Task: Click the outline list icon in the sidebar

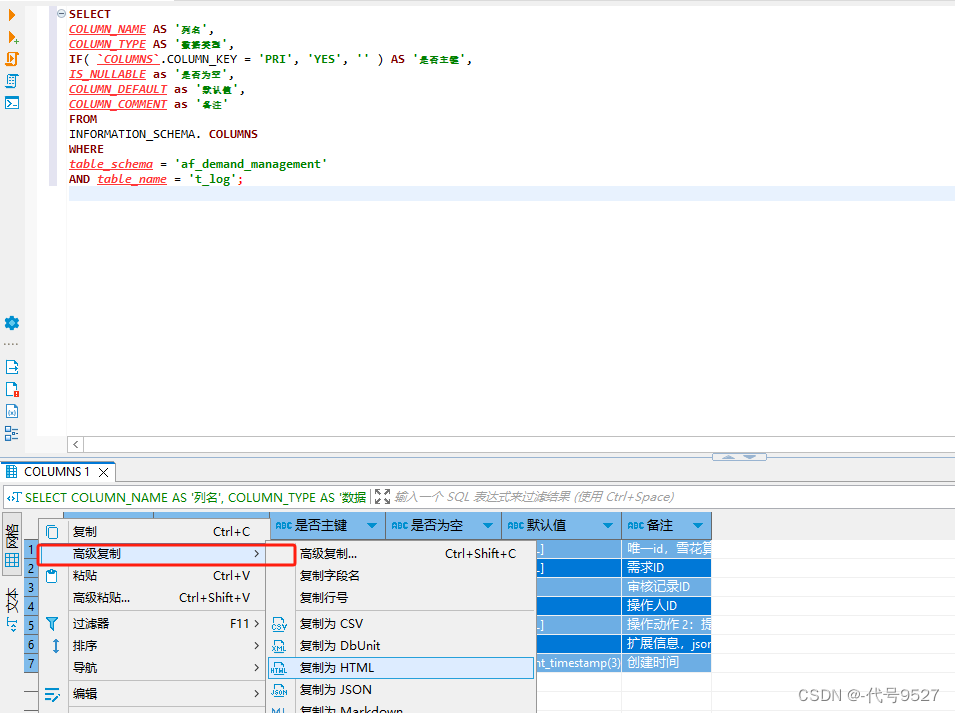Action: 12,433
